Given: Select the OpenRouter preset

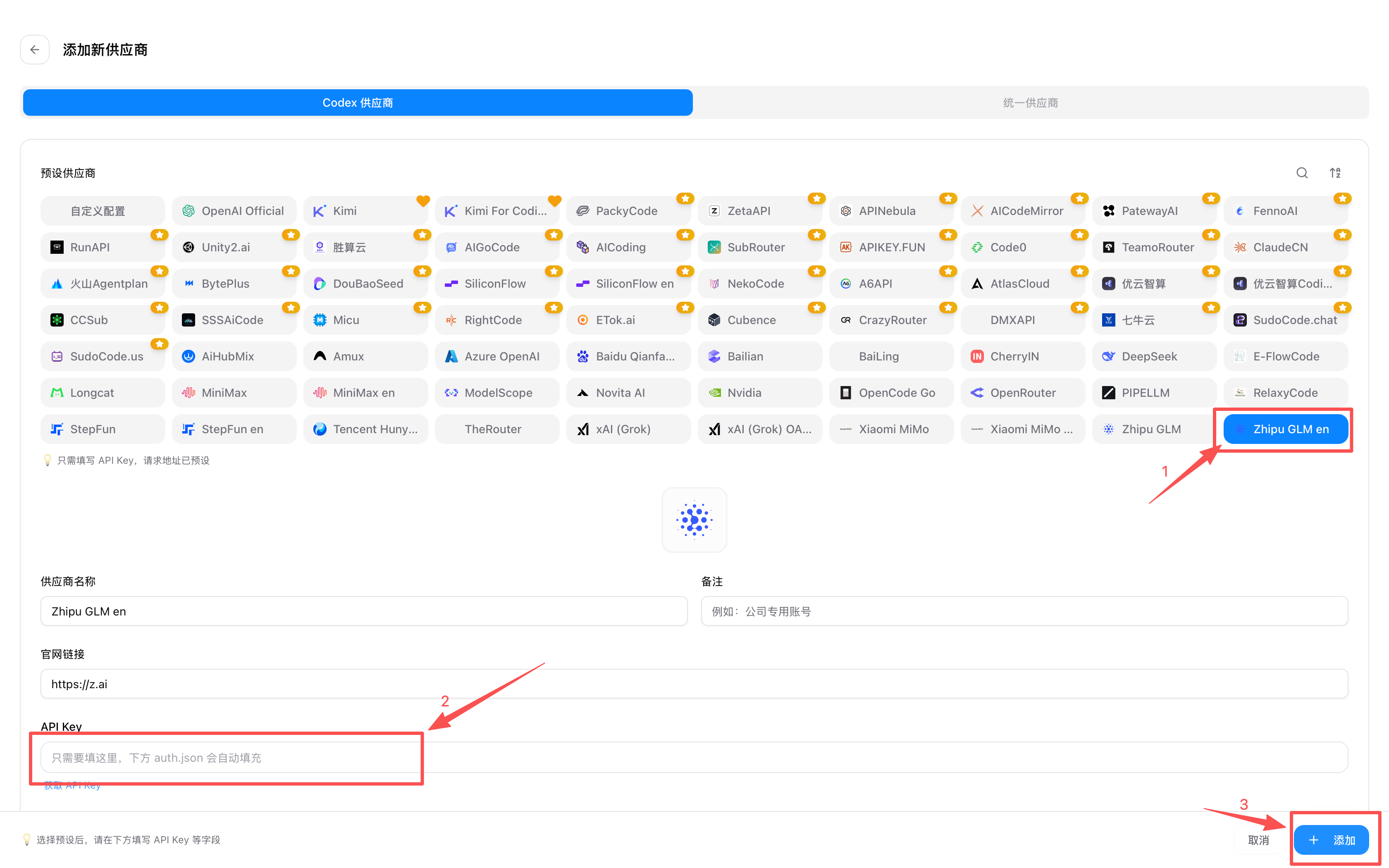Looking at the screenshot, I should (x=1023, y=393).
